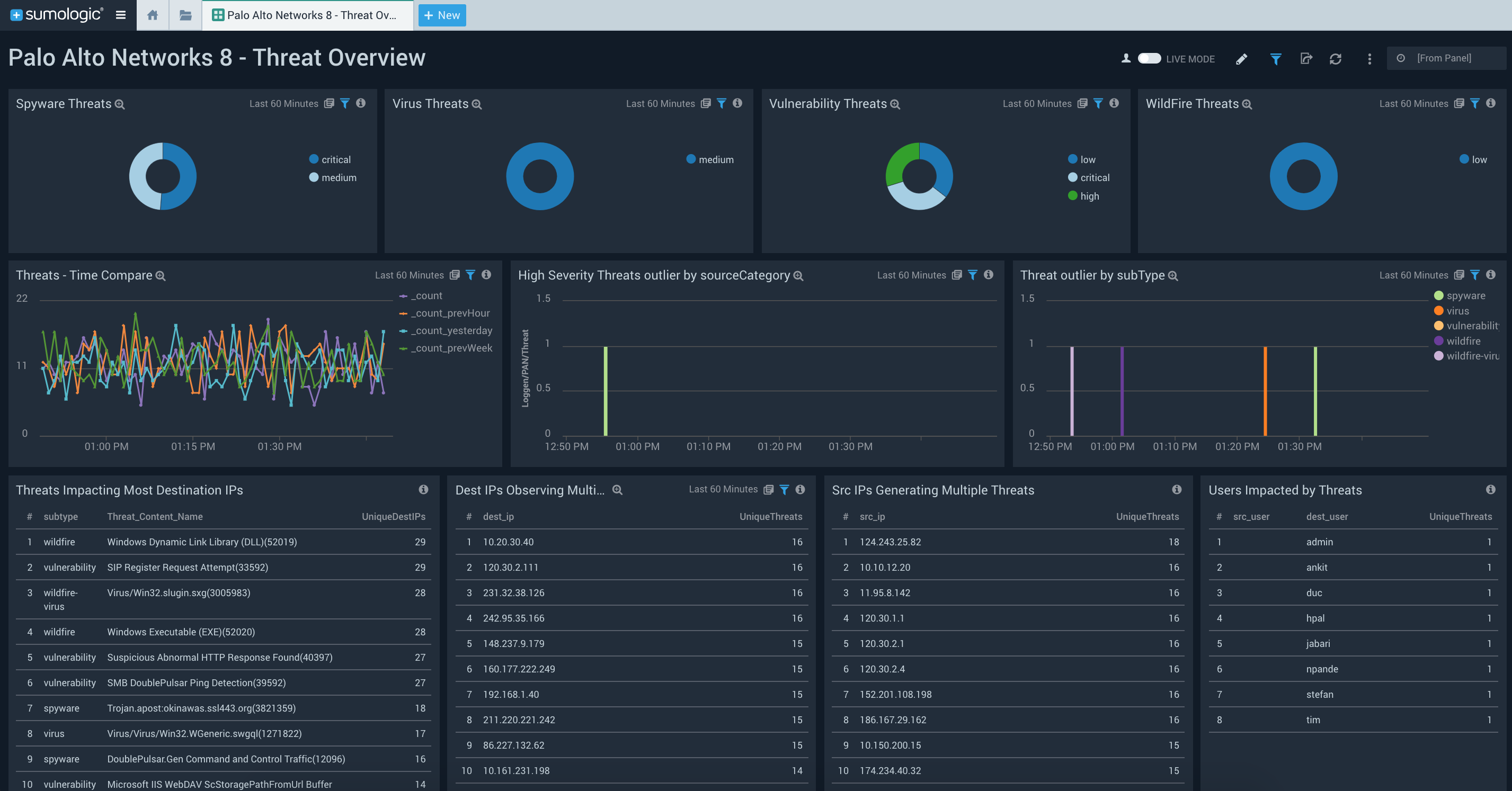Image resolution: width=1512 pixels, height=791 pixels.
Task: Show Src IPs Generating Multiple Threats info
Action: coord(1177,489)
